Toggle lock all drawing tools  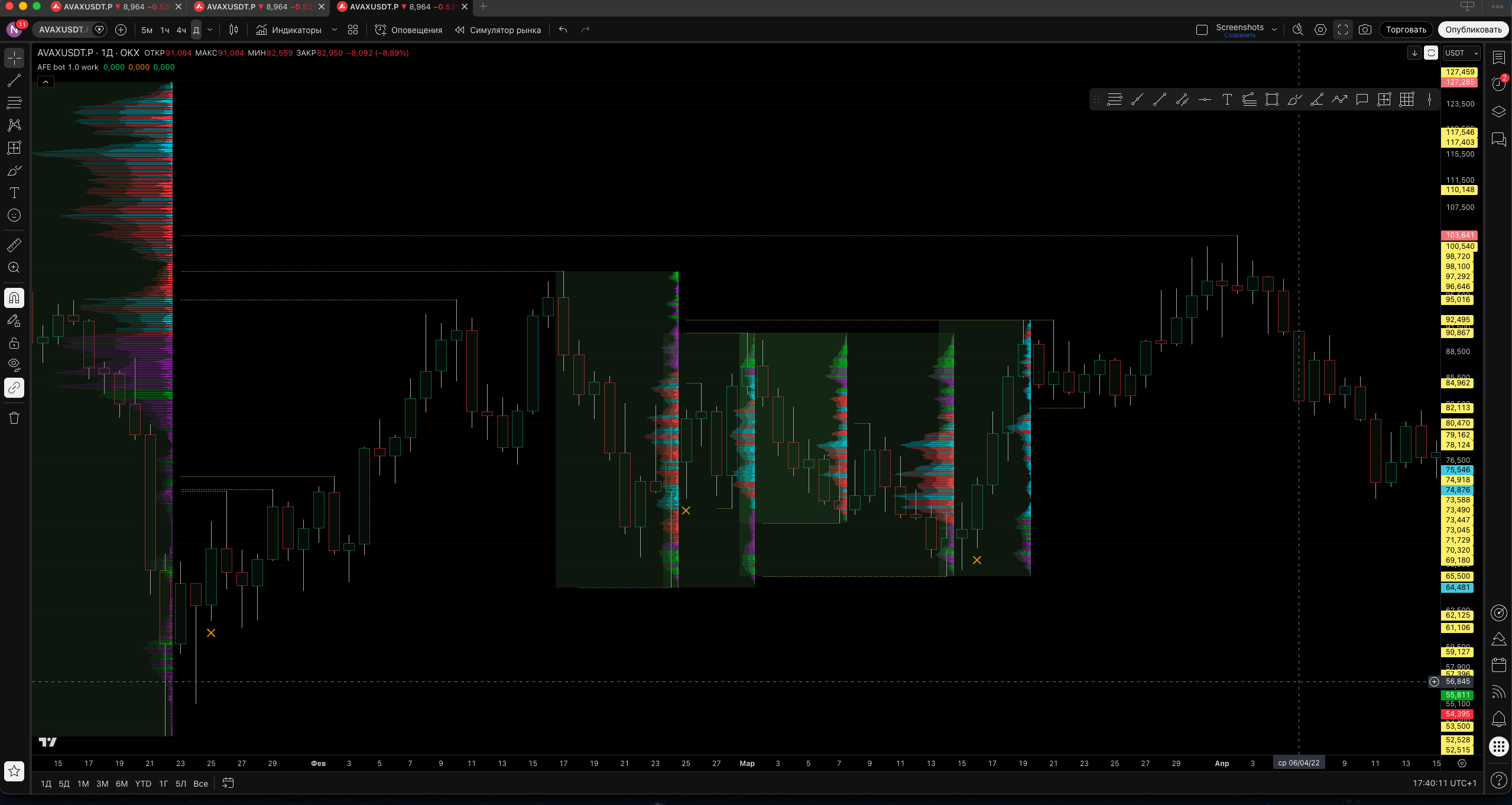pos(14,343)
